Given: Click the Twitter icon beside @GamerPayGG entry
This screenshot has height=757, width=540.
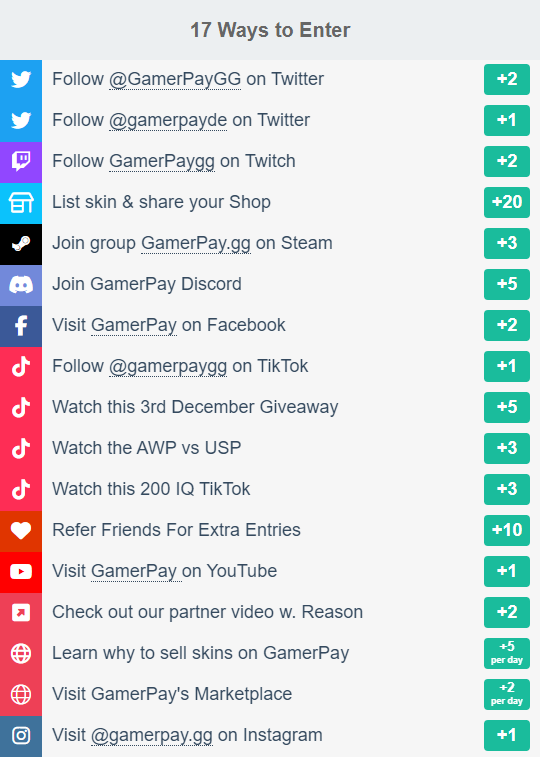Looking at the screenshot, I should coord(21,79).
